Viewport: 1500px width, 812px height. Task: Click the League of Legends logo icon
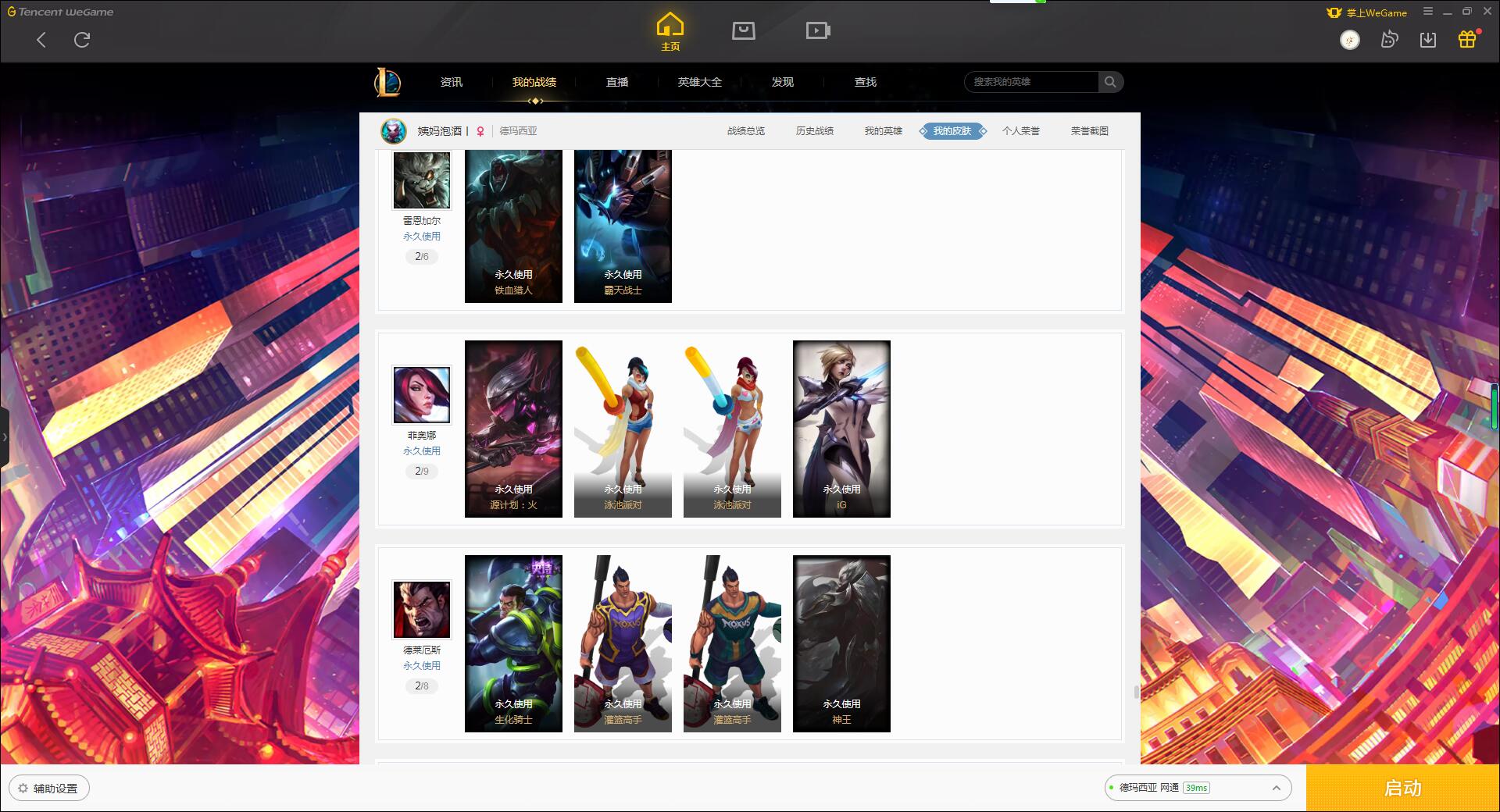(387, 82)
